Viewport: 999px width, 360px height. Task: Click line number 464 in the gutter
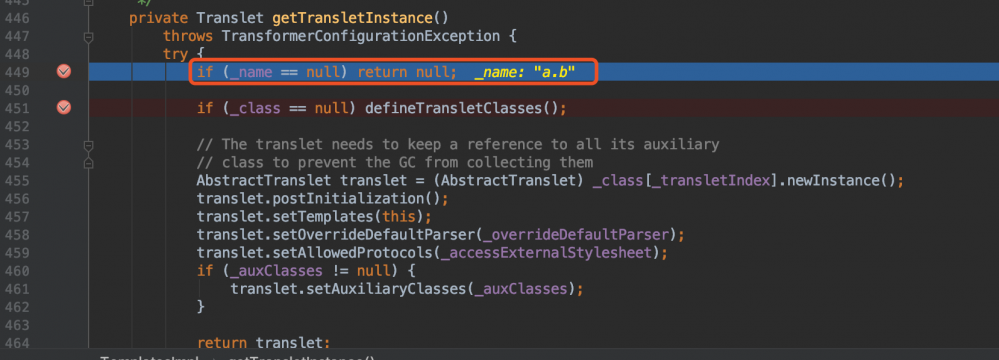[x=16, y=343]
